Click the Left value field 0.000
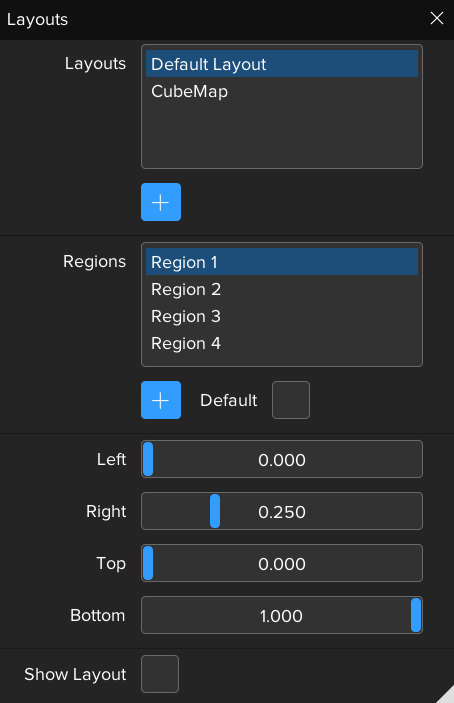 [282, 459]
